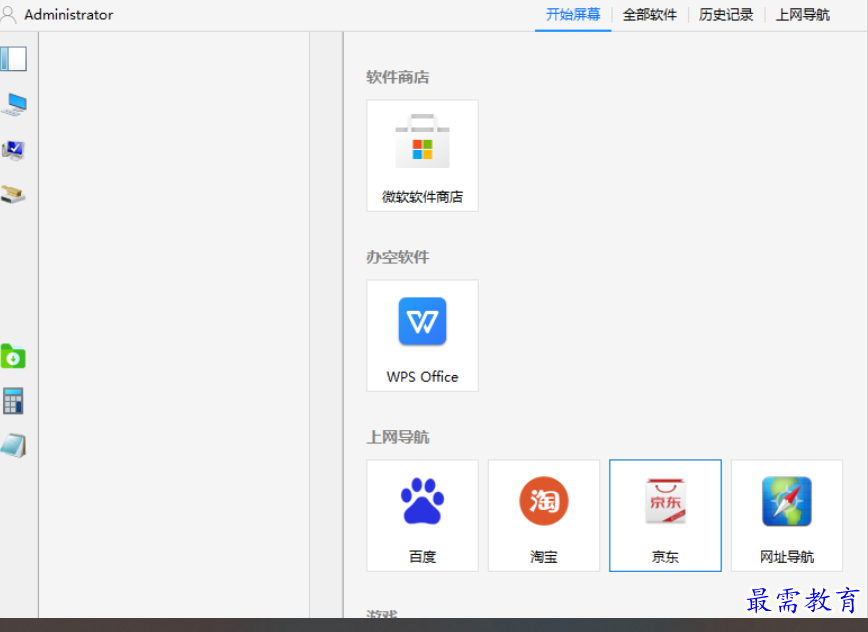Open the 百度 Baidu tile
Image resolution: width=868 pixels, height=632 pixels.
pyautogui.click(x=422, y=515)
